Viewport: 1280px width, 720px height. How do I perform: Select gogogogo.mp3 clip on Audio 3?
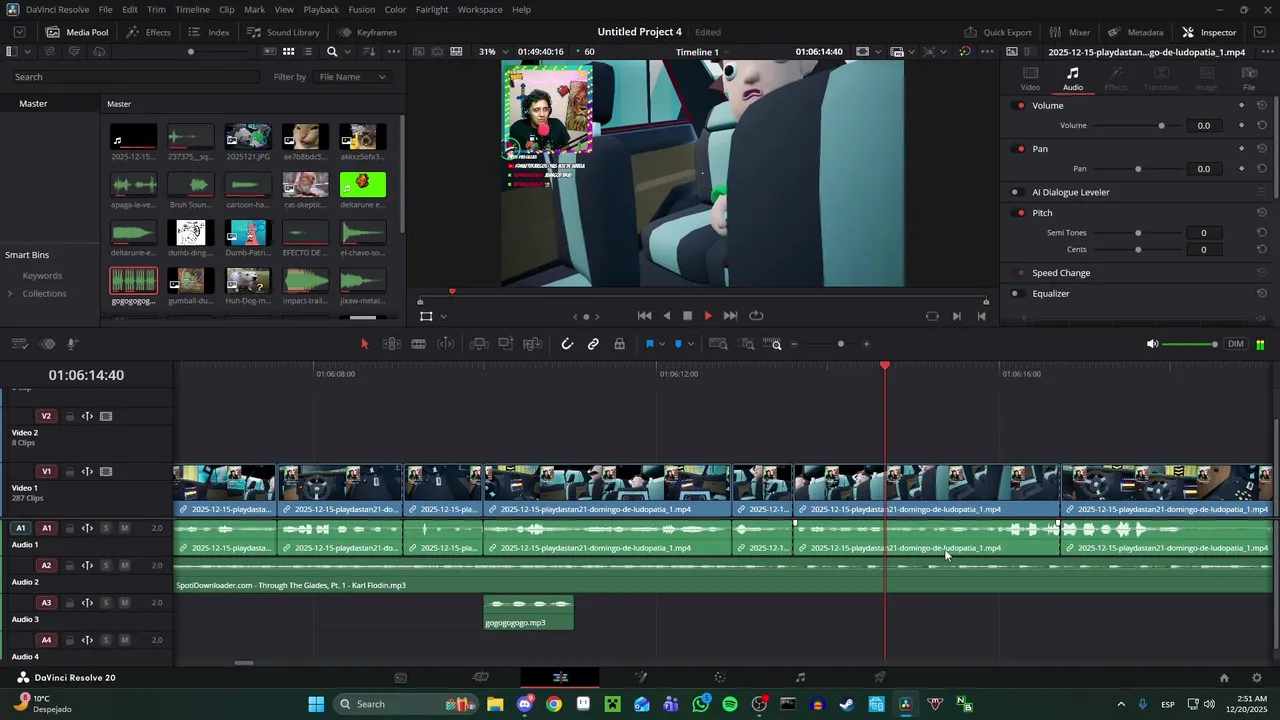pos(529,613)
